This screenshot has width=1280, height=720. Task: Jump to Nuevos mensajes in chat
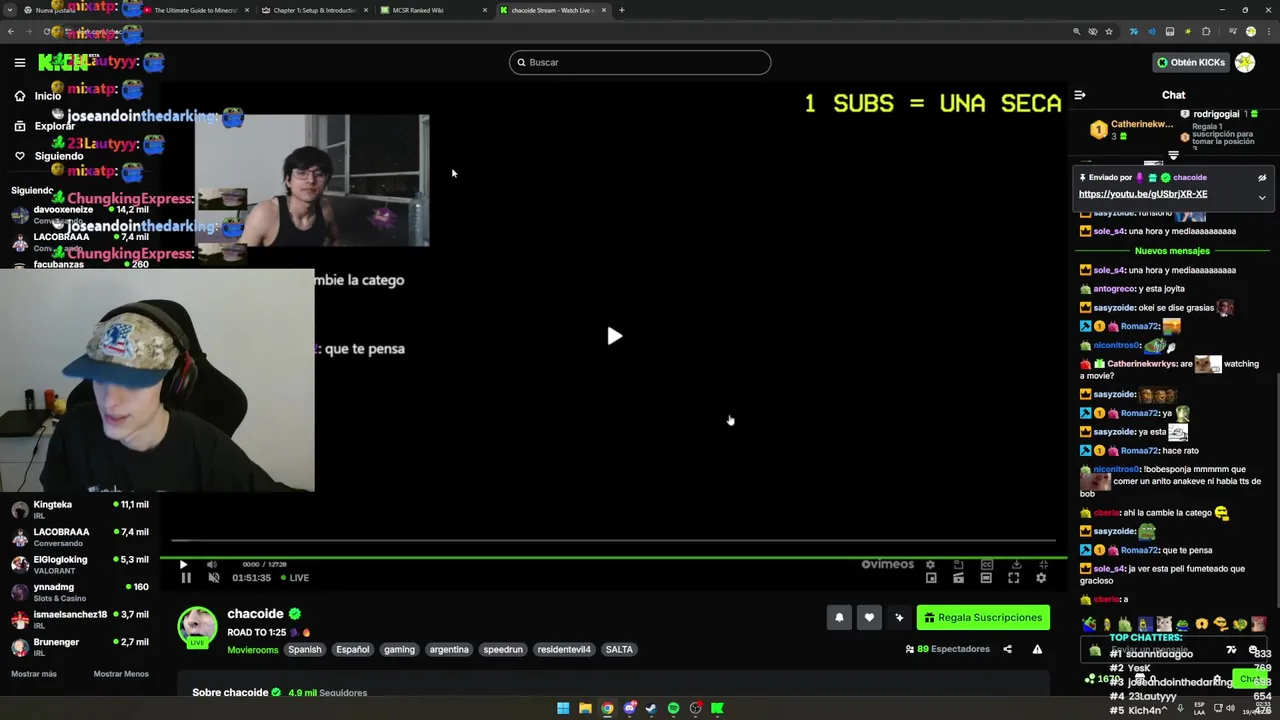point(1172,251)
